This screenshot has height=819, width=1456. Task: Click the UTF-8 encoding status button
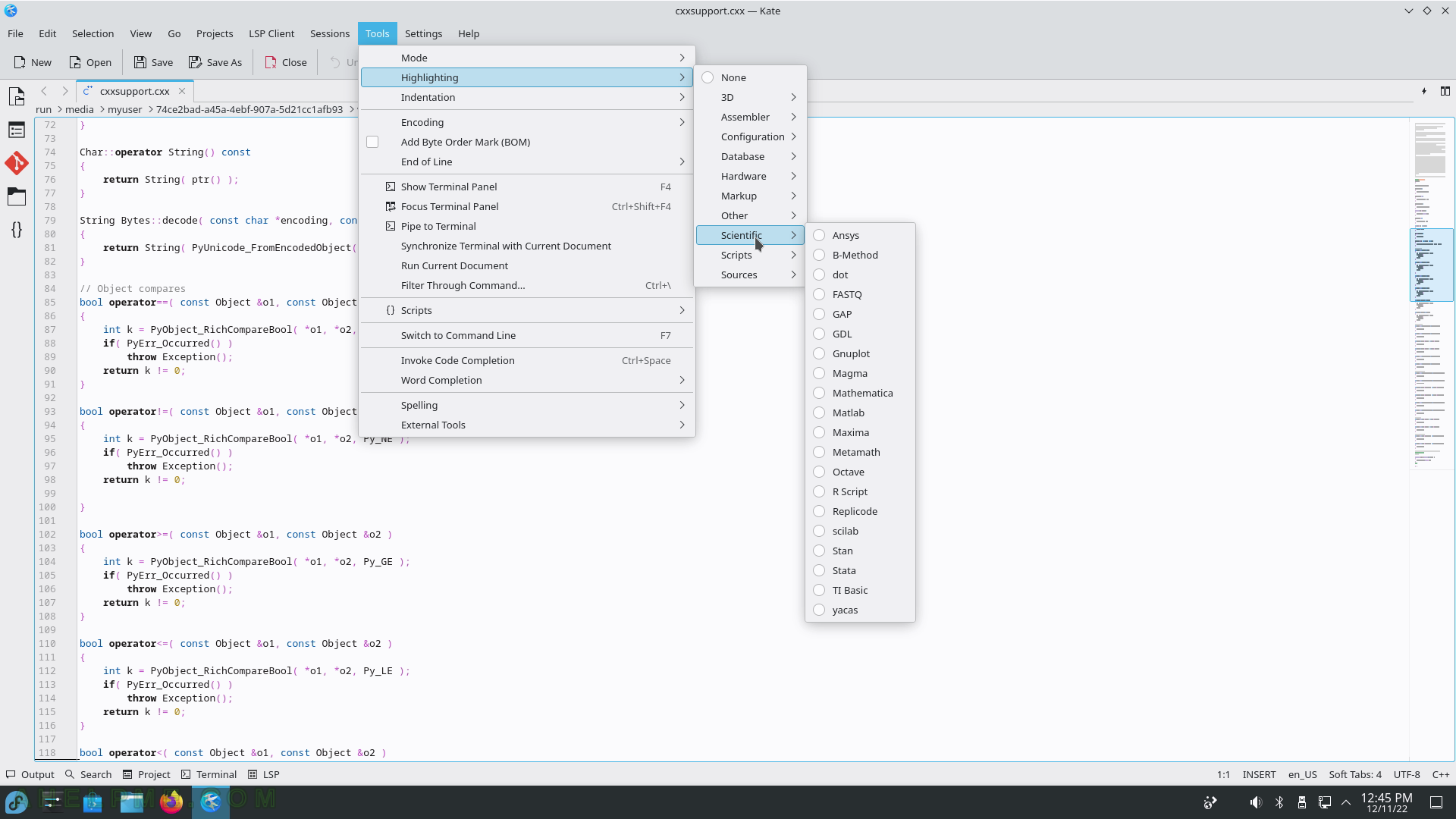1407,774
